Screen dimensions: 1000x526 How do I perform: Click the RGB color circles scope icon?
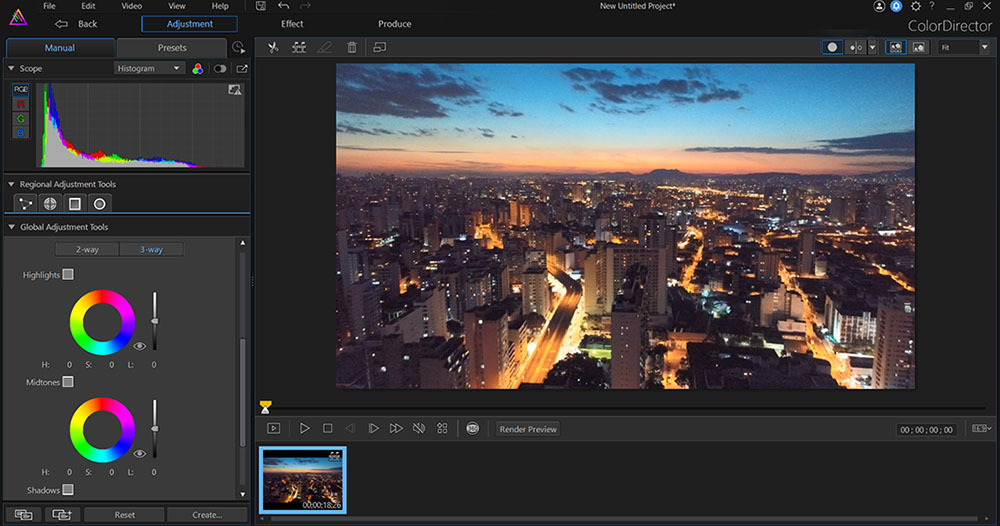198,68
